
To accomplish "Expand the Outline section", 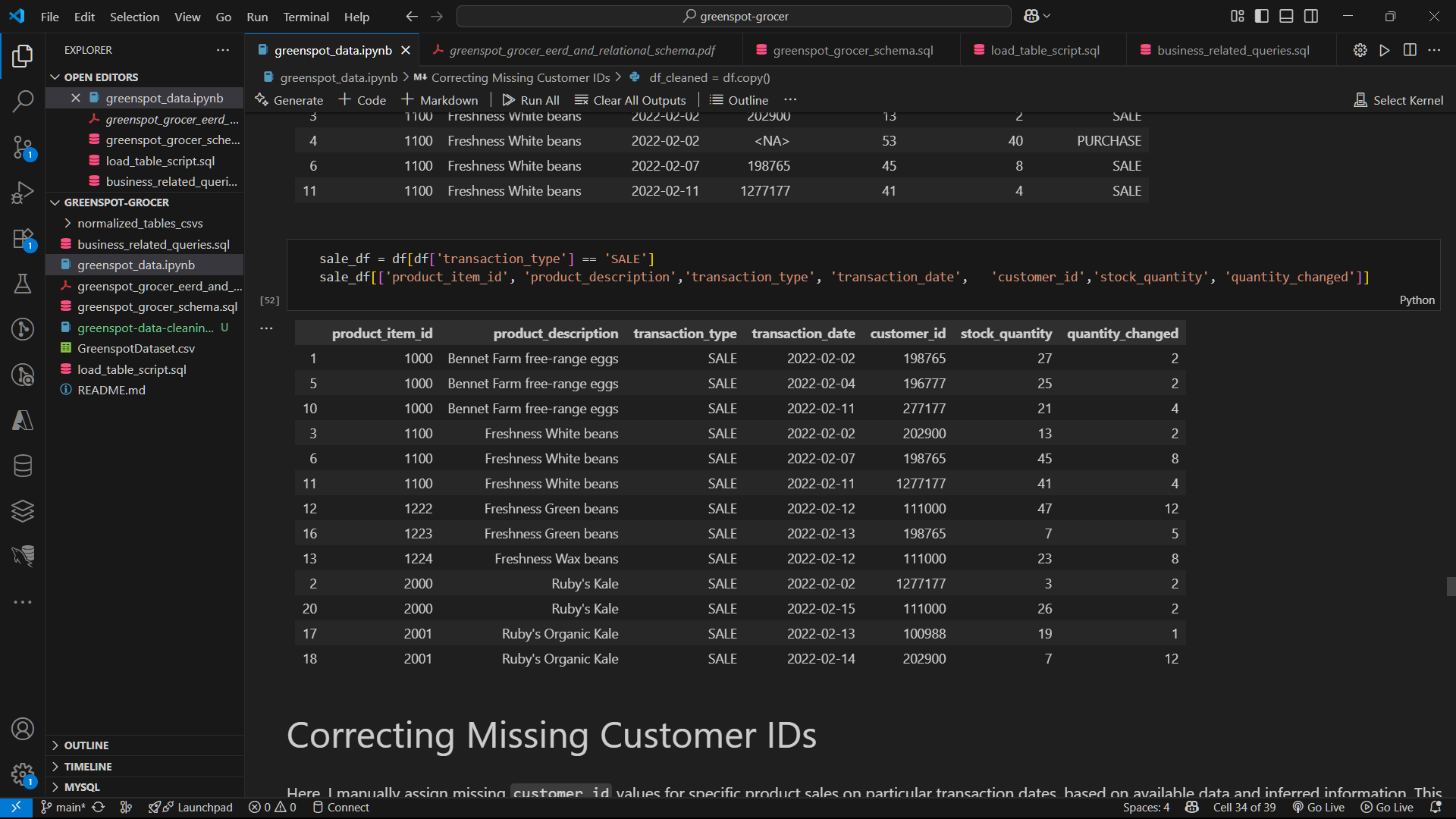I will coord(86,745).
